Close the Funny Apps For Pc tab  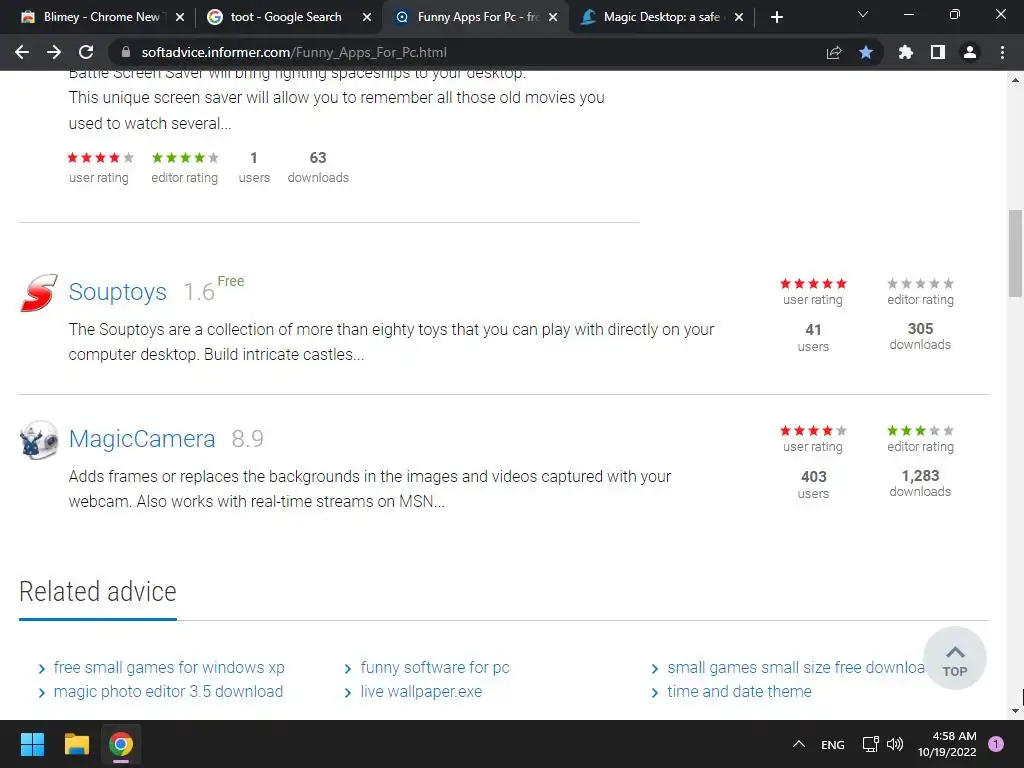(x=553, y=17)
